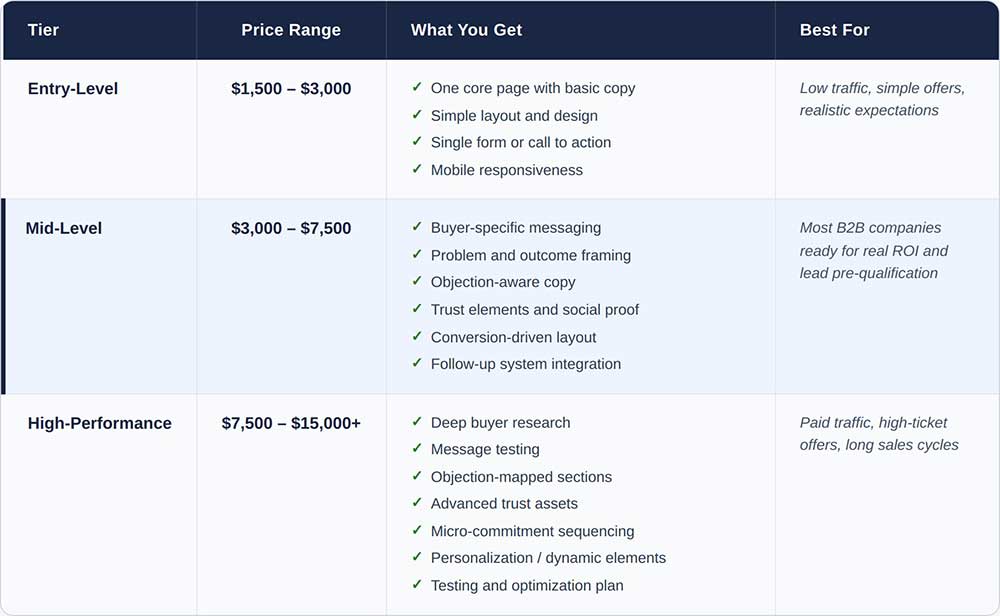Click the Price Range column header
Screen dimensions: 1000x616
click(291, 30)
